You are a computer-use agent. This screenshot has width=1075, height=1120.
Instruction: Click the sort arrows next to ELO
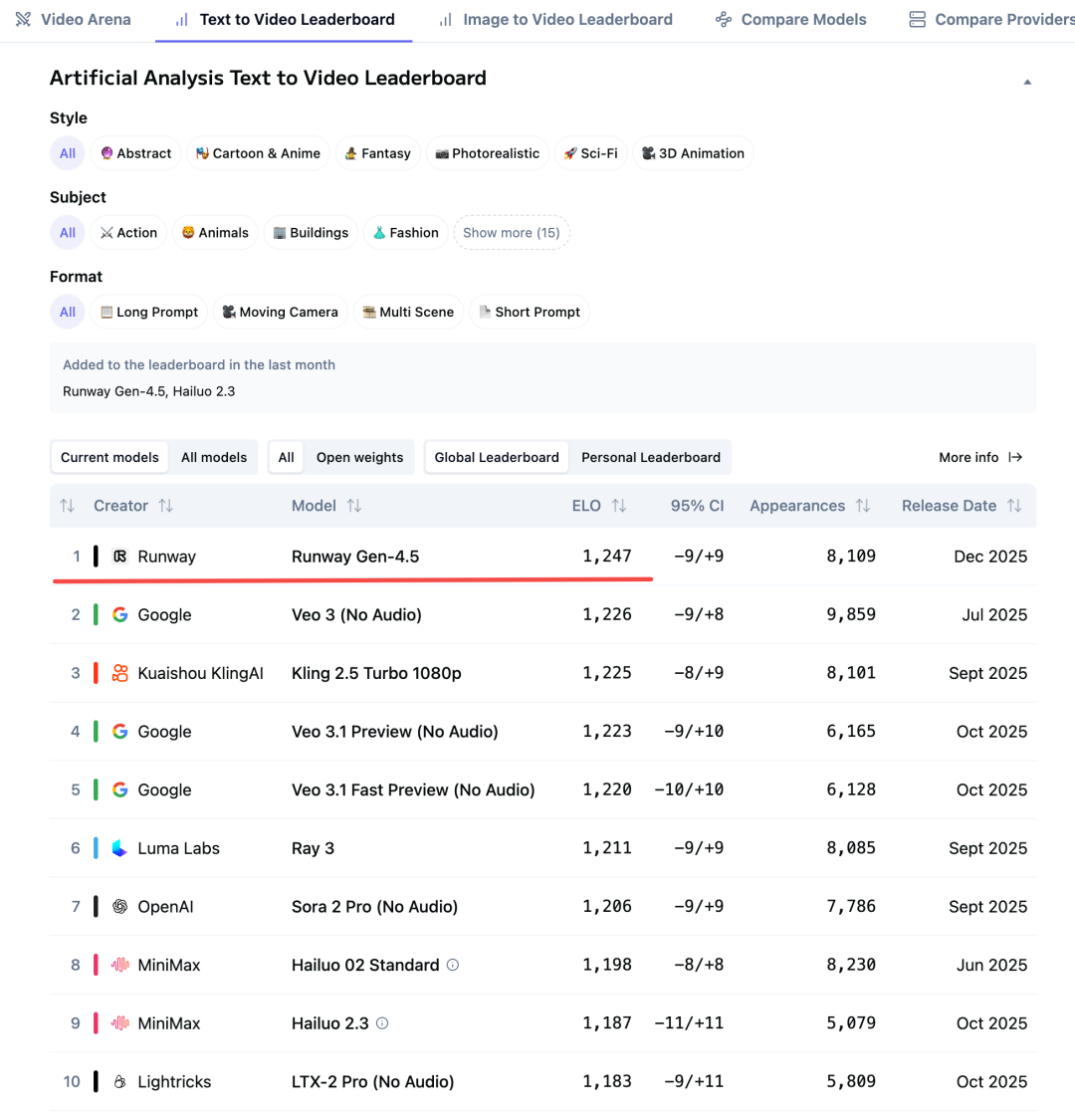pos(619,506)
